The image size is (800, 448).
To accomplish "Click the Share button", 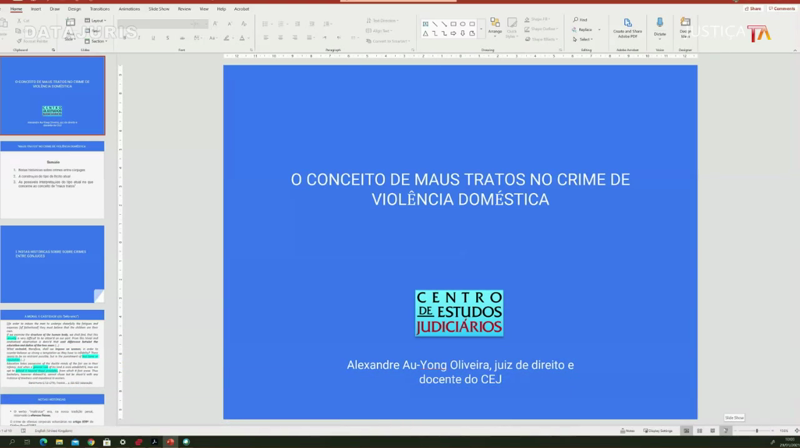I will 752,8.
